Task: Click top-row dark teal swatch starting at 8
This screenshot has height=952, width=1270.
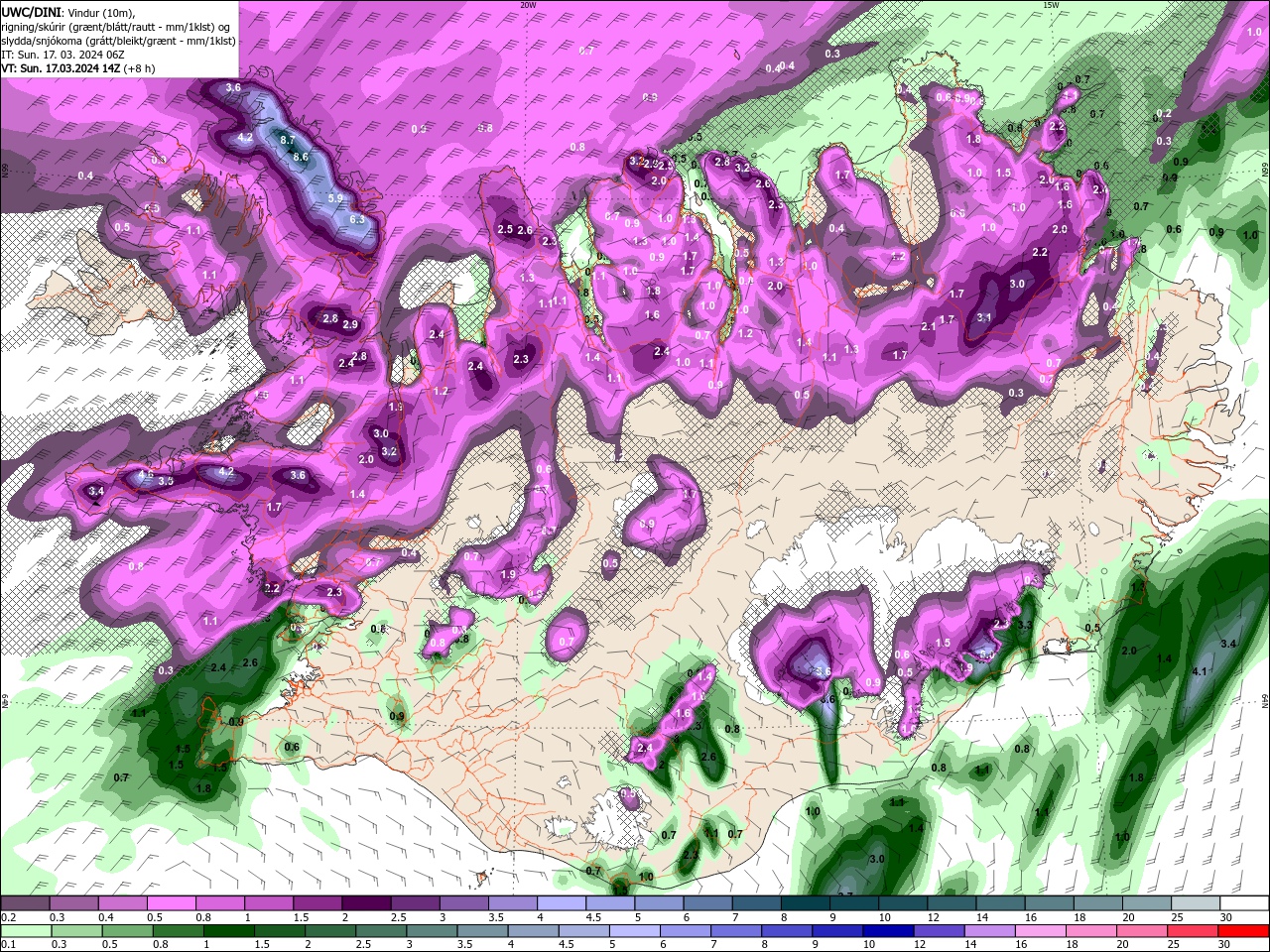Action: 806,904
